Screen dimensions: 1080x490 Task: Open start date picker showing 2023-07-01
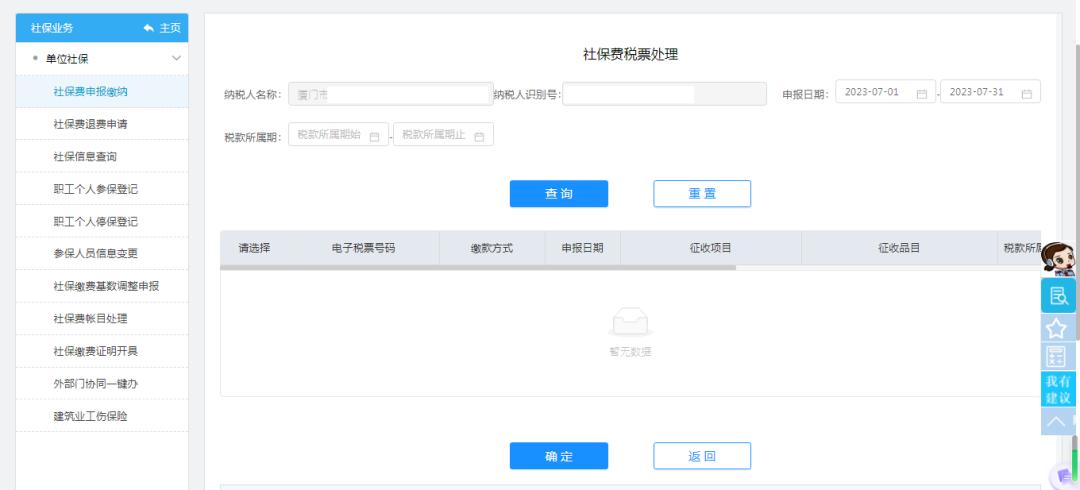coord(885,92)
